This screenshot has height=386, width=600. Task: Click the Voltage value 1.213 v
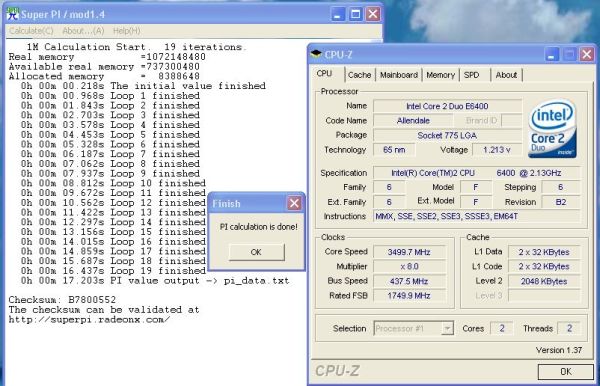pyautogui.click(x=497, y=150)
